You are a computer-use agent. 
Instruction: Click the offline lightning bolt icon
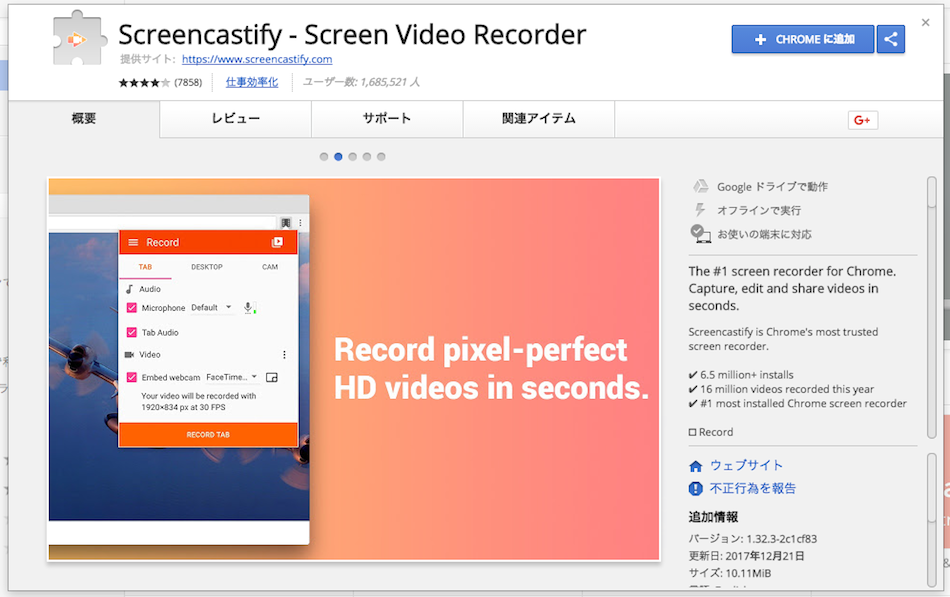700,210
